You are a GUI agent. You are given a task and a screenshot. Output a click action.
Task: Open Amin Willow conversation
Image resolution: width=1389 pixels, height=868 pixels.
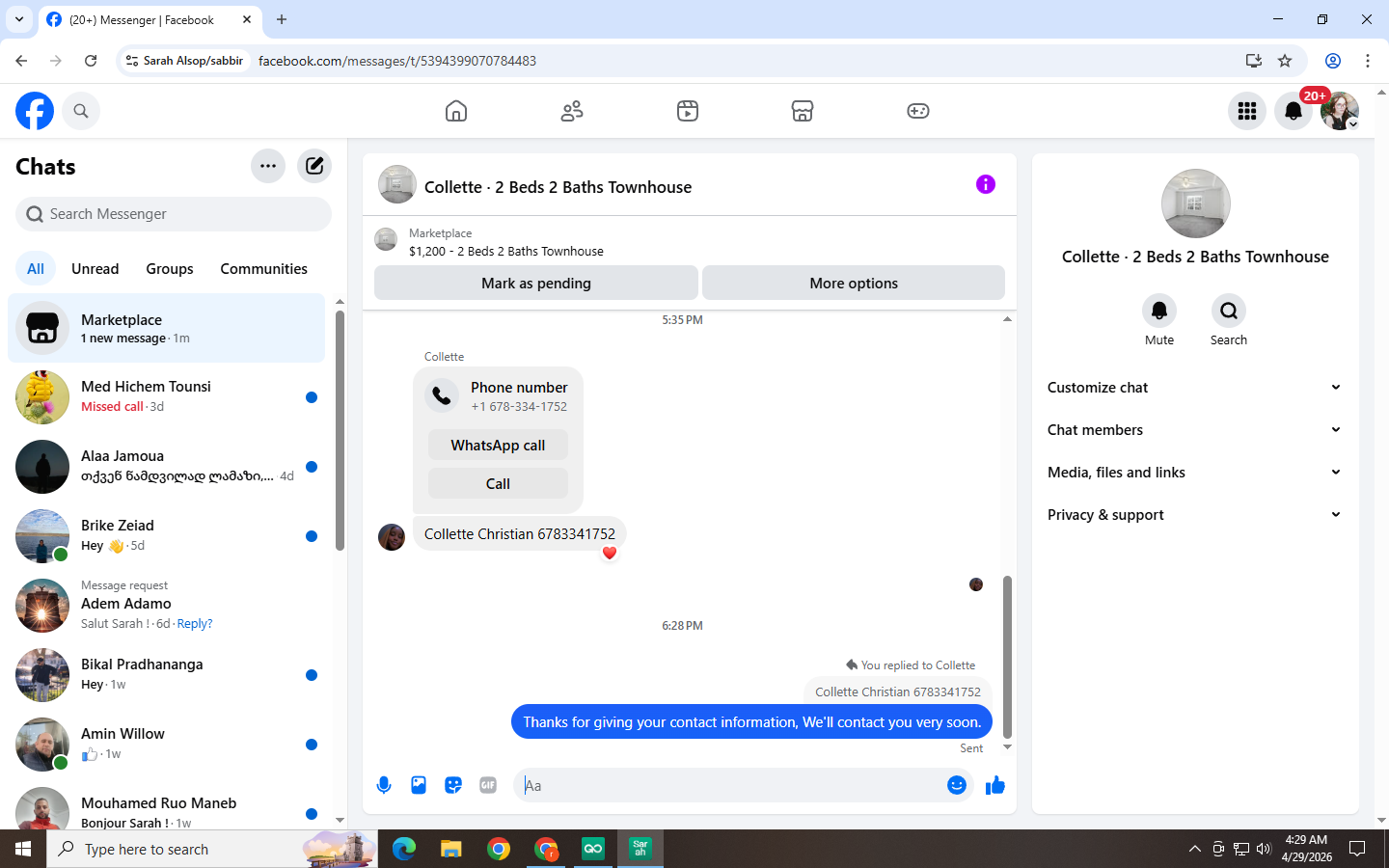pyautogui.click(x=166, y=745)
